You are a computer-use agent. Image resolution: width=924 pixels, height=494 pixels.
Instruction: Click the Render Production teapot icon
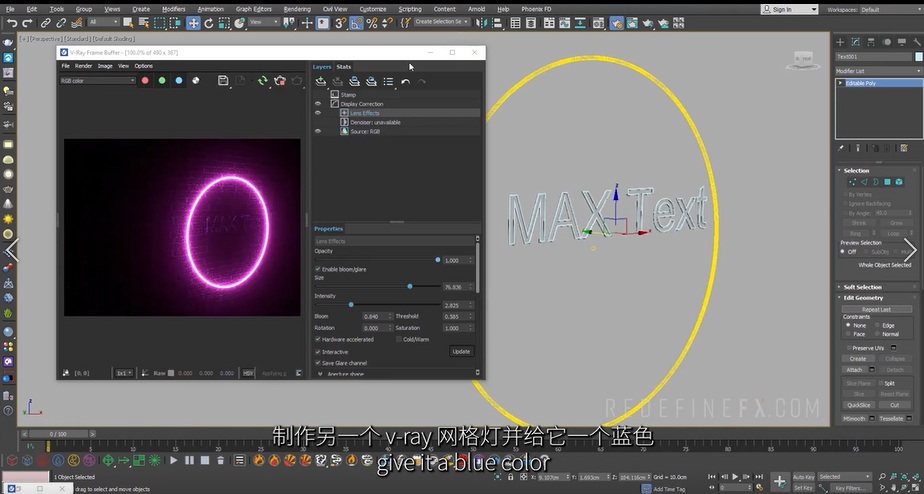point(648,23)
